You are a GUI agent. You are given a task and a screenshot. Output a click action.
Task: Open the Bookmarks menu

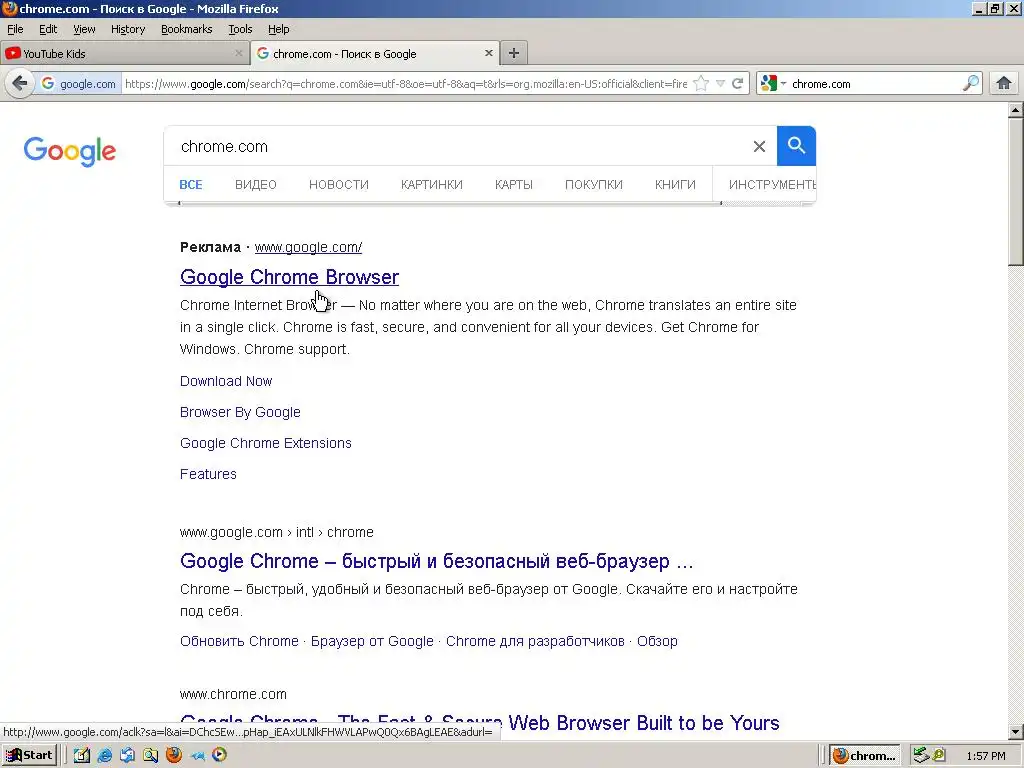click(x=187, y=29)
